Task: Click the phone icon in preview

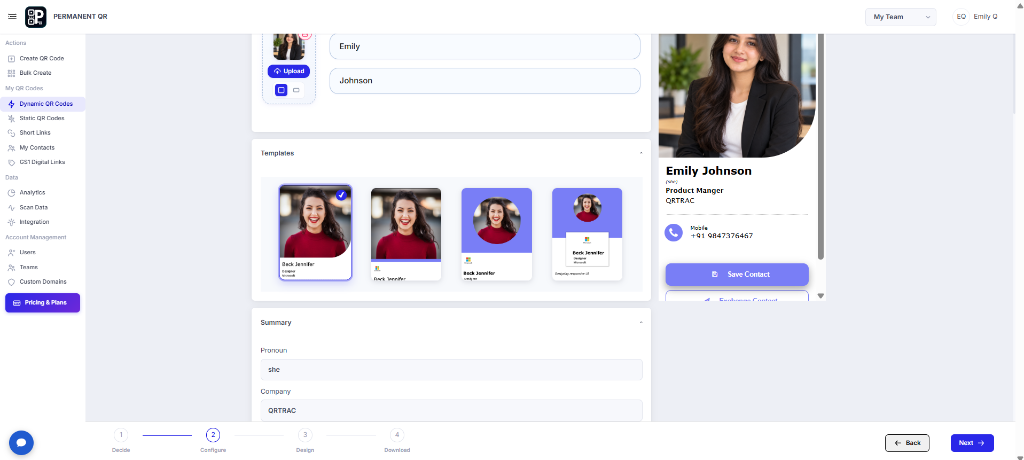Action: click(x=673, y=232)
